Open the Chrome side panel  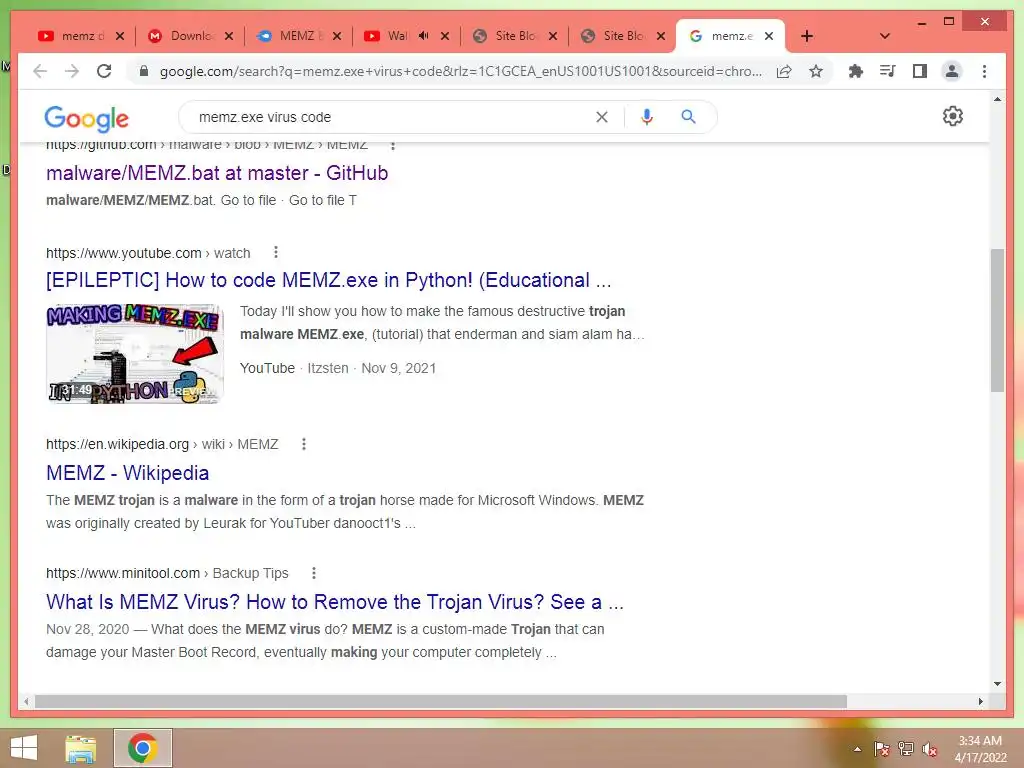pyautogui.click(x=920, y=71)
